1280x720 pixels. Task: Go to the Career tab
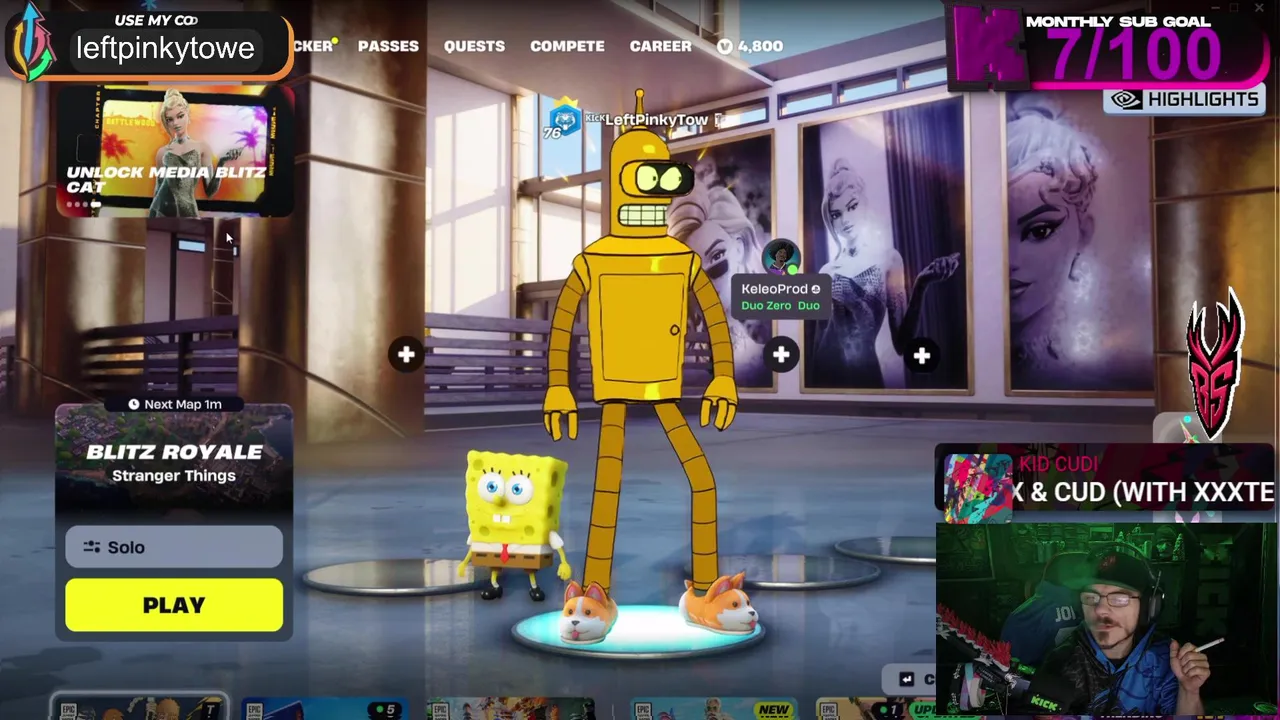[660, 46]
